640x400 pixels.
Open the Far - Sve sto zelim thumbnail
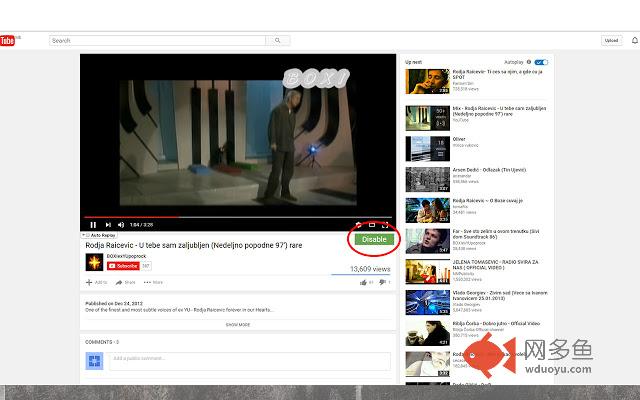tap(427, 241)
